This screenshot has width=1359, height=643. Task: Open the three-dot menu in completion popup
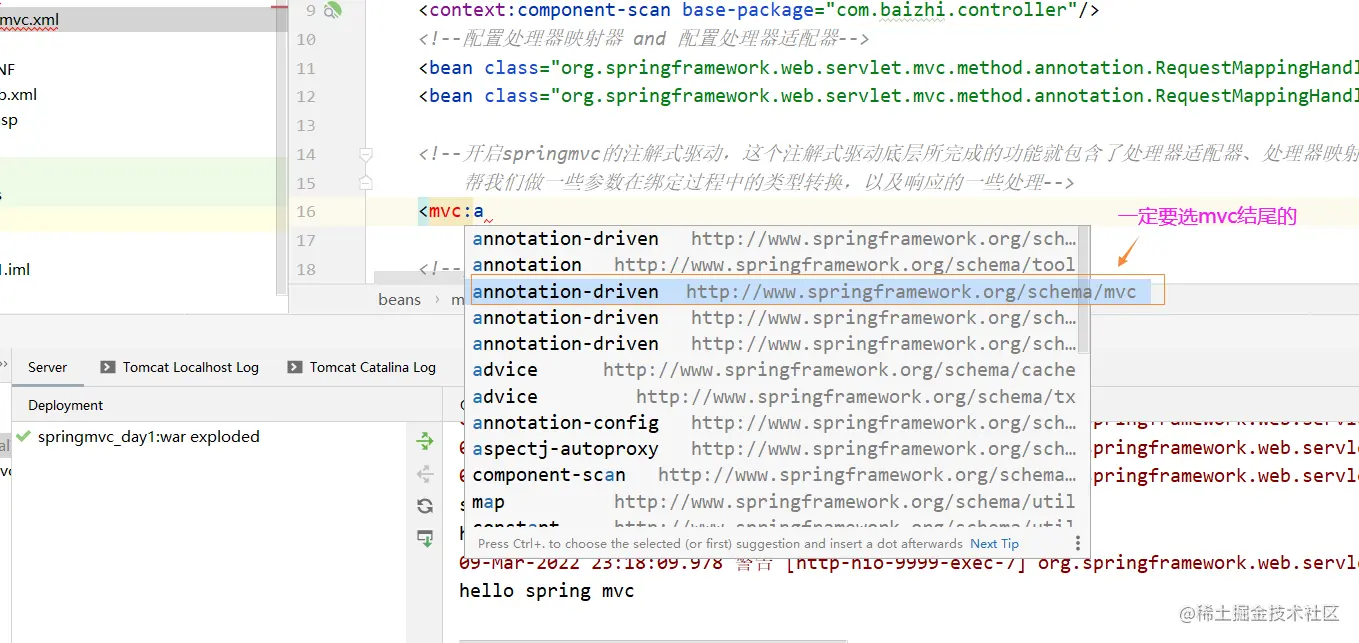[1077, 543]
